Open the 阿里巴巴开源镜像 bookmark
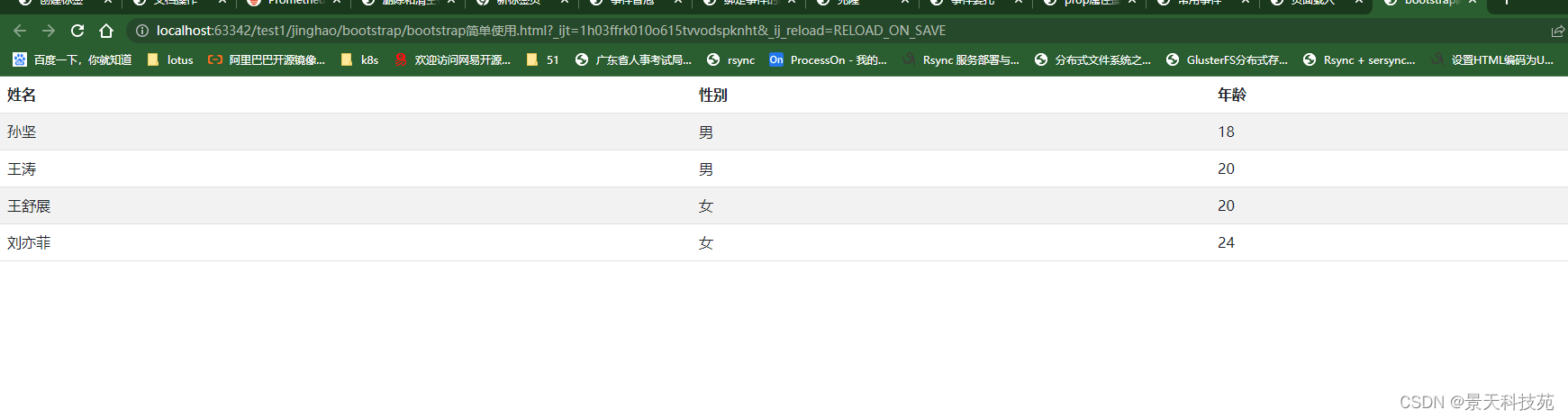This screenshot has width=1568, height=419. tap(267, 59)
